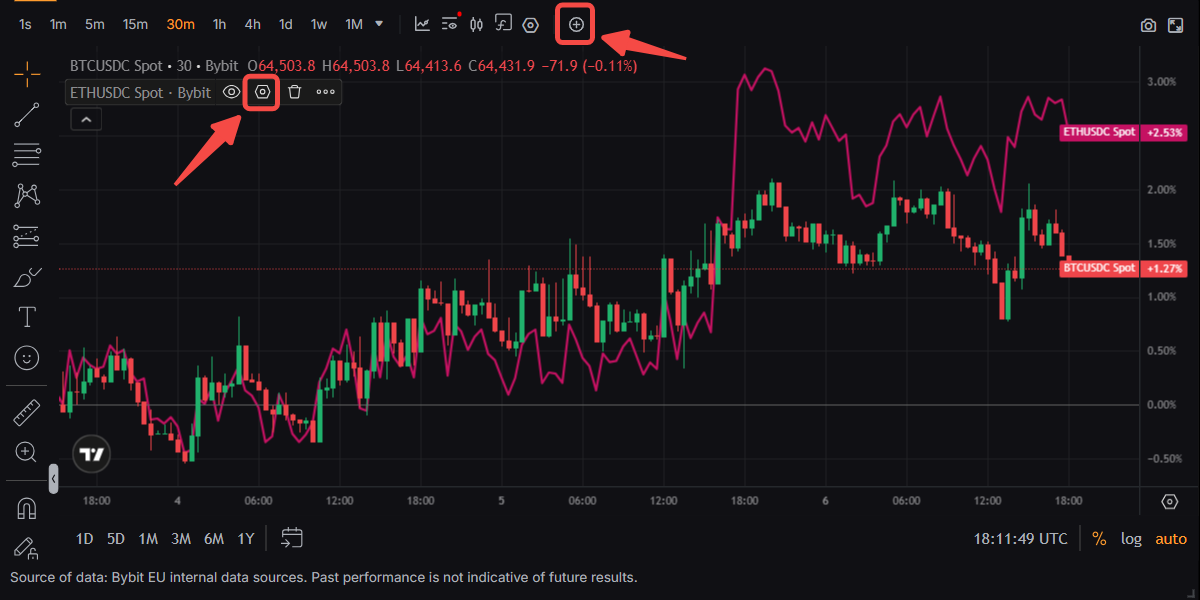Screen dimensions: 1200x600
Task: Open the emoji icons tool
Action: click(27, 357)
